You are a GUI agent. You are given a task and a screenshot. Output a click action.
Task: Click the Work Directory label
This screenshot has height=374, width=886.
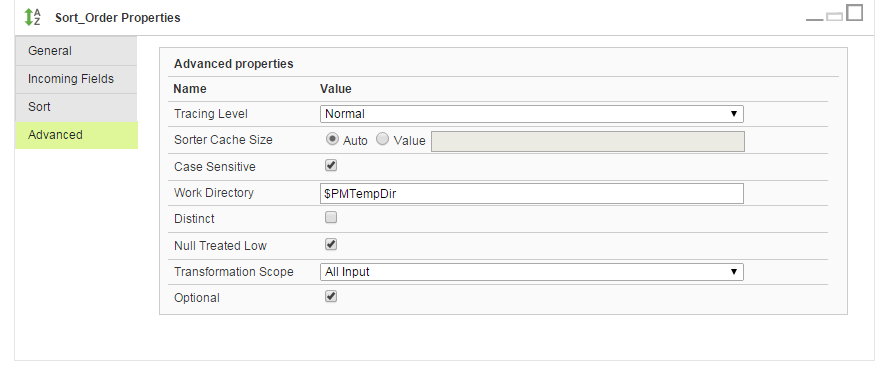tap(214, 193)
